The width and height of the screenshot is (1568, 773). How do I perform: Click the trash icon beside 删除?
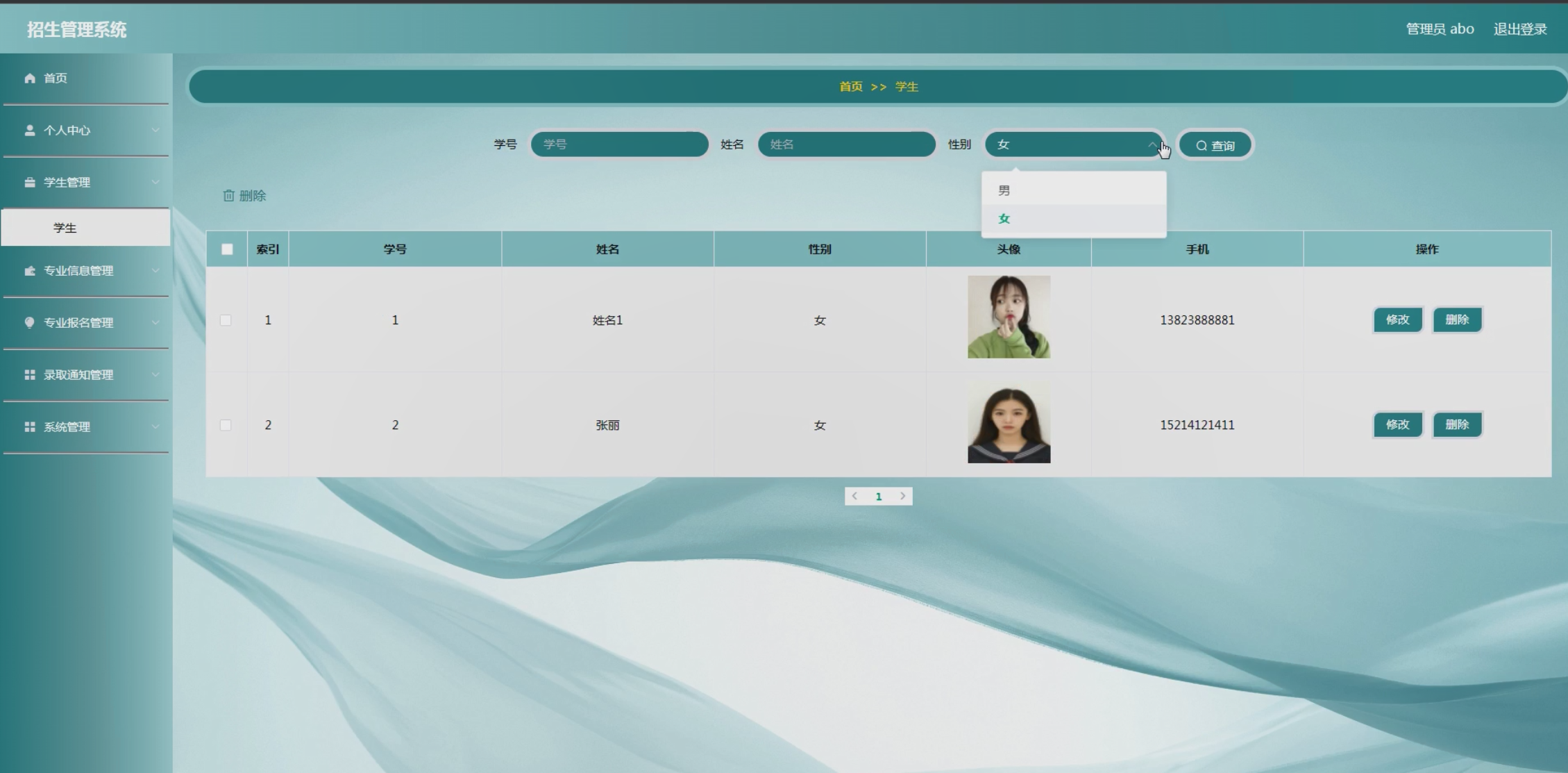[228, 196]
